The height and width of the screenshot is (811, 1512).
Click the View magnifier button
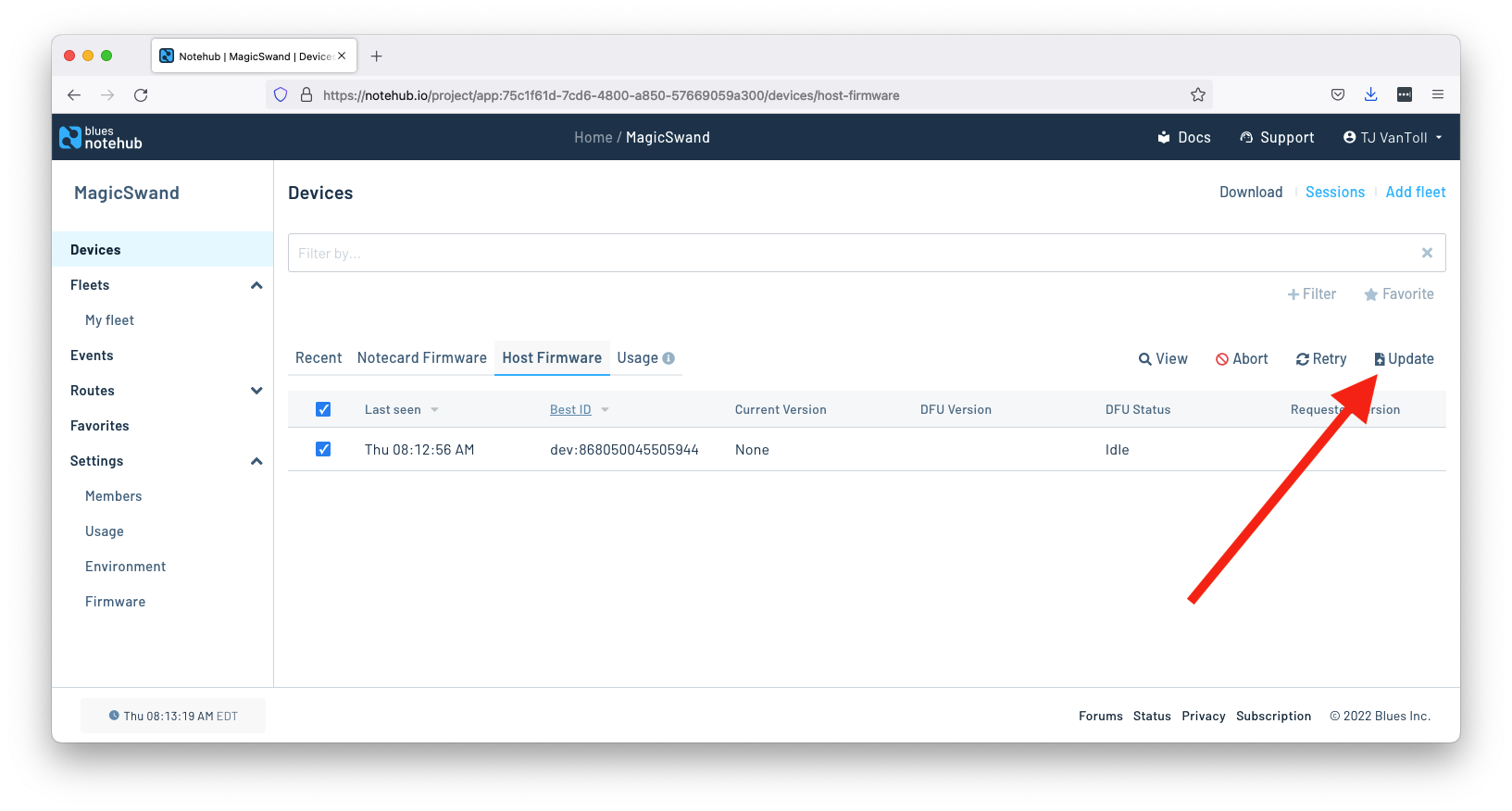tap(1163, 359)
